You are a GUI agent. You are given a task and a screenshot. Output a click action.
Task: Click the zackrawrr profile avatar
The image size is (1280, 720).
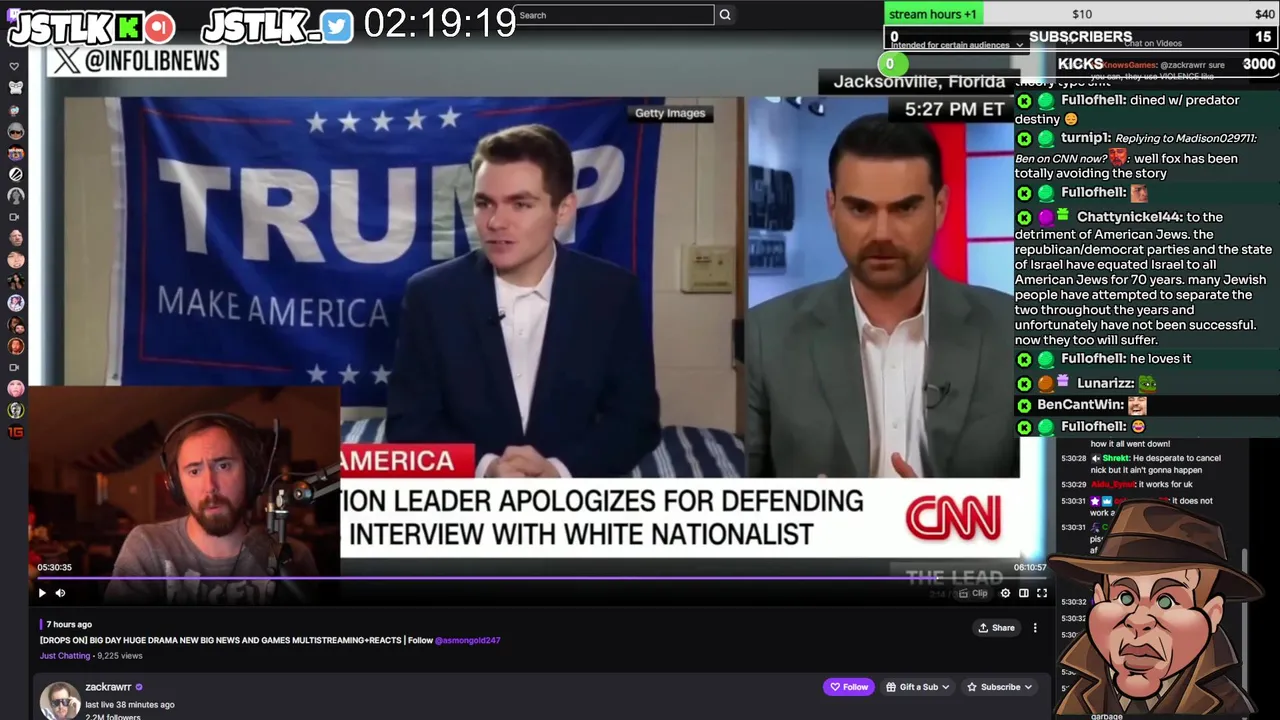(59, 700)
